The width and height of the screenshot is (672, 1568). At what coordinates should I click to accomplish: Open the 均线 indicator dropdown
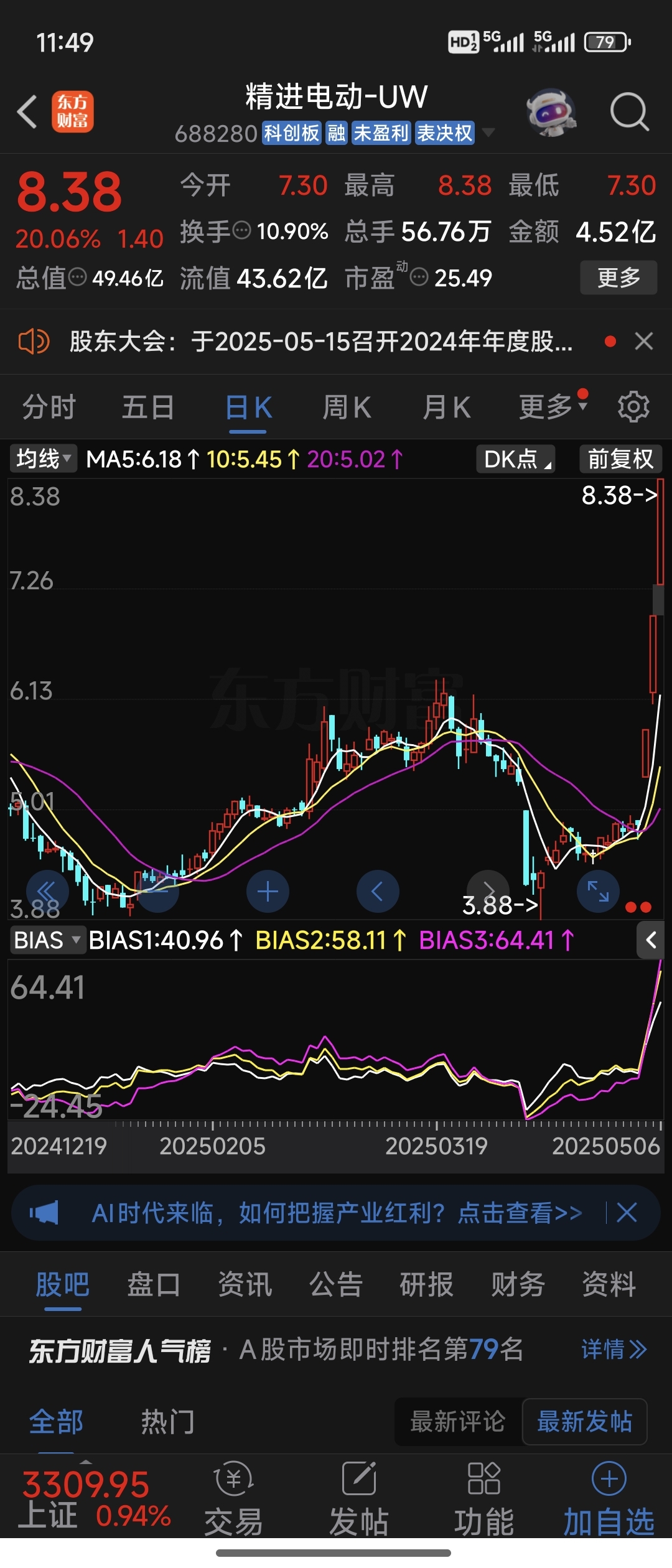[43, 459]
